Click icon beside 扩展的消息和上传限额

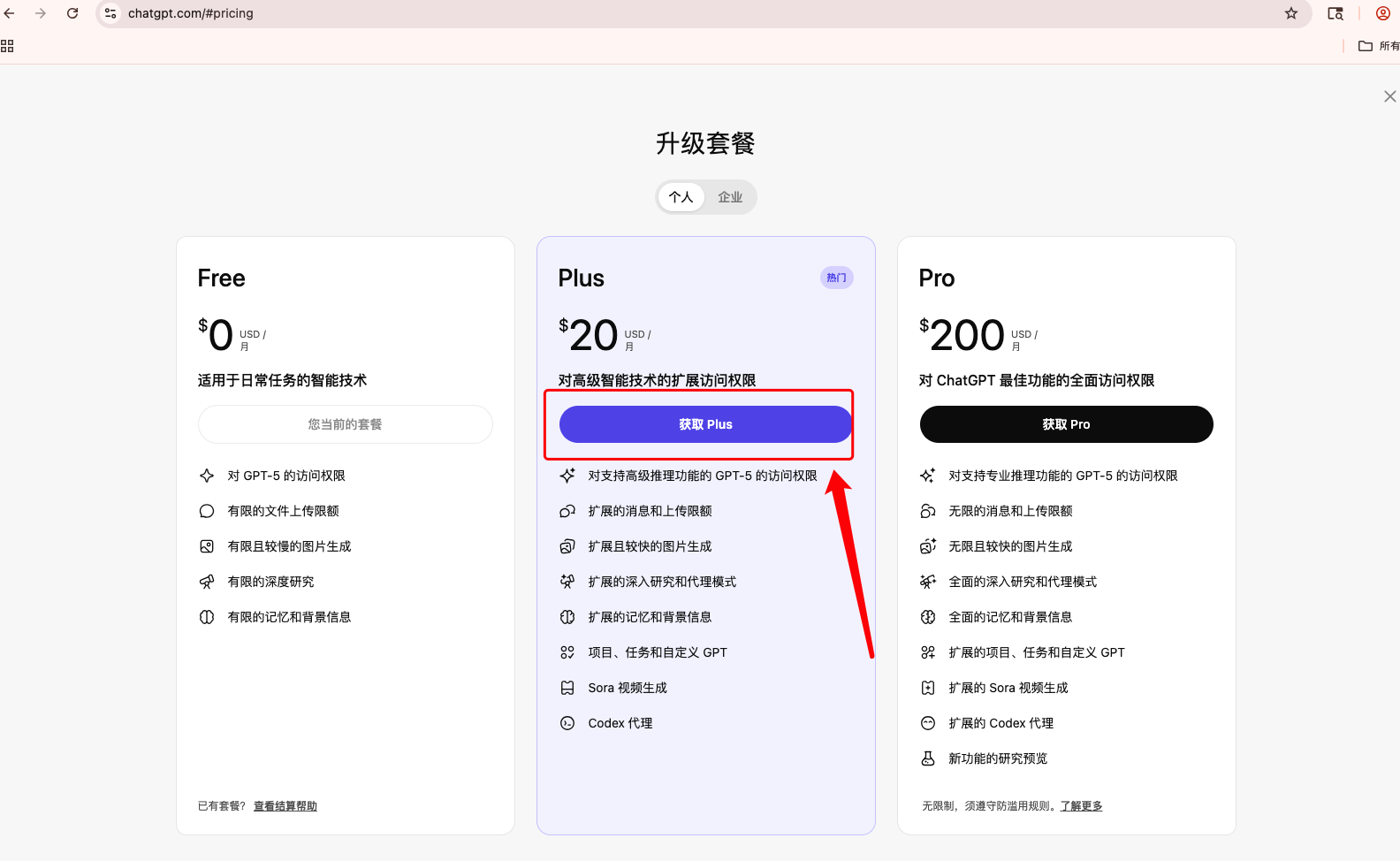pyautogui.click(x=567, y=511)
